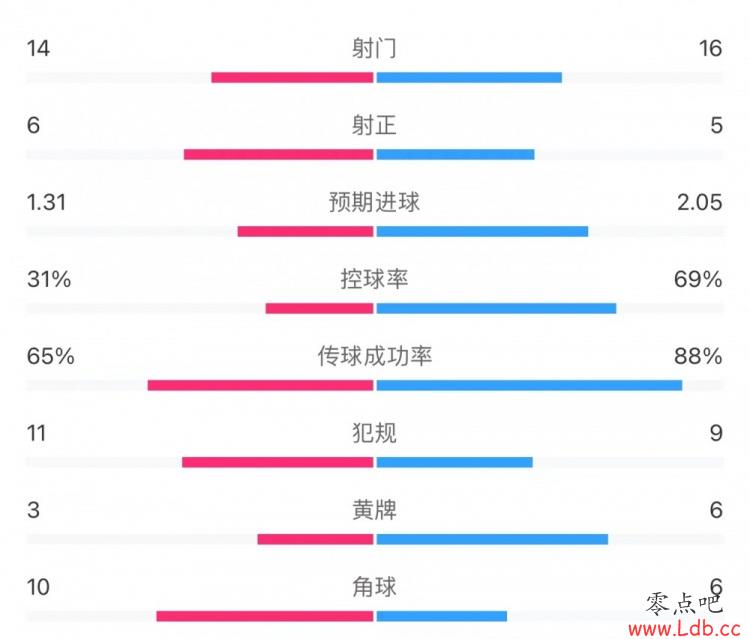This screenshot has height=639, width=750.
Task: Click the pink 65% pass accuracy bar
Action: 260,385
